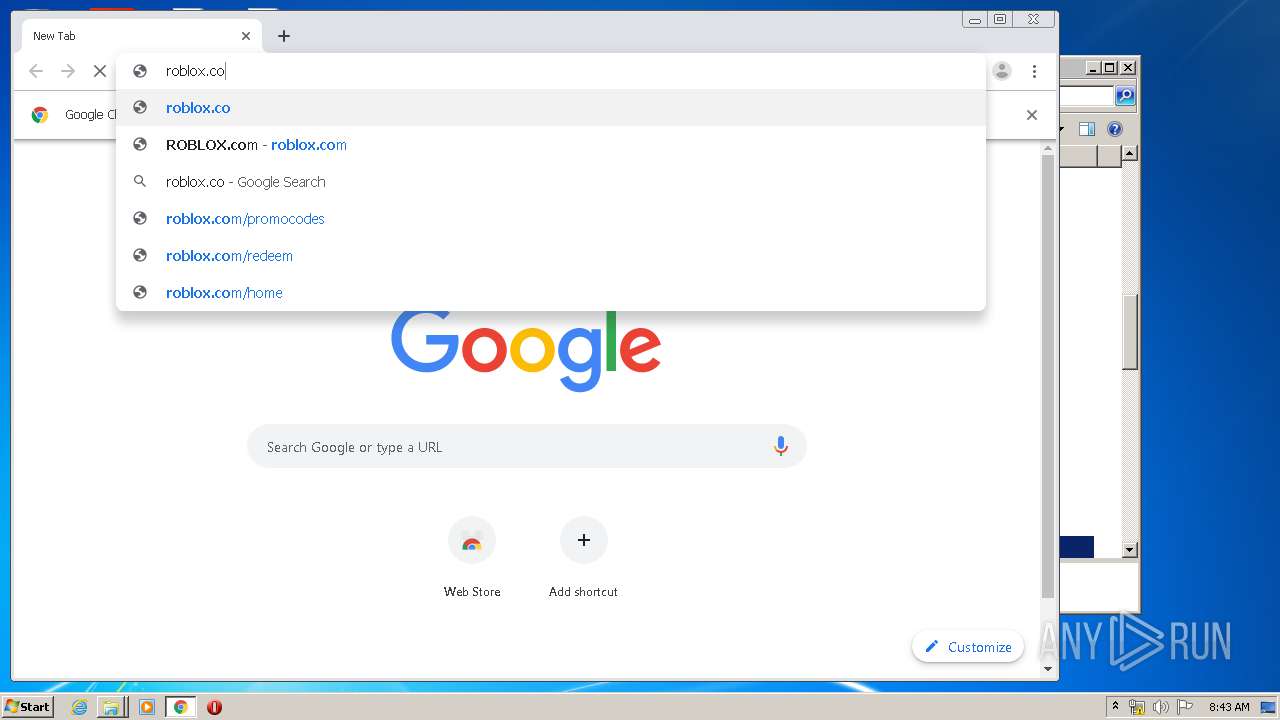Open the Web Store shortcut

point(472,558)
